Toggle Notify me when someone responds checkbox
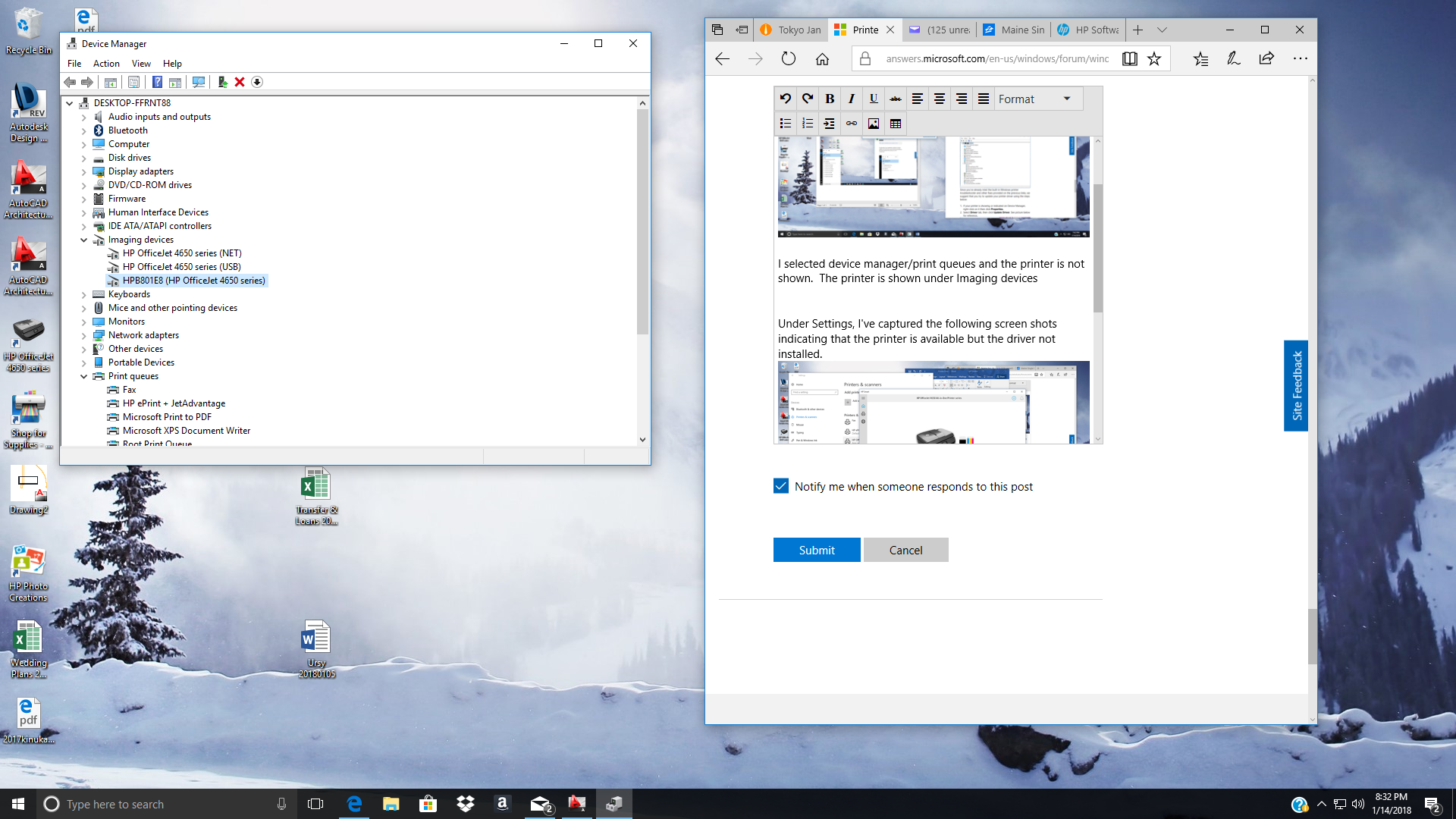The width and height of the screenshot is (1456, 819). tap(781, 486)
